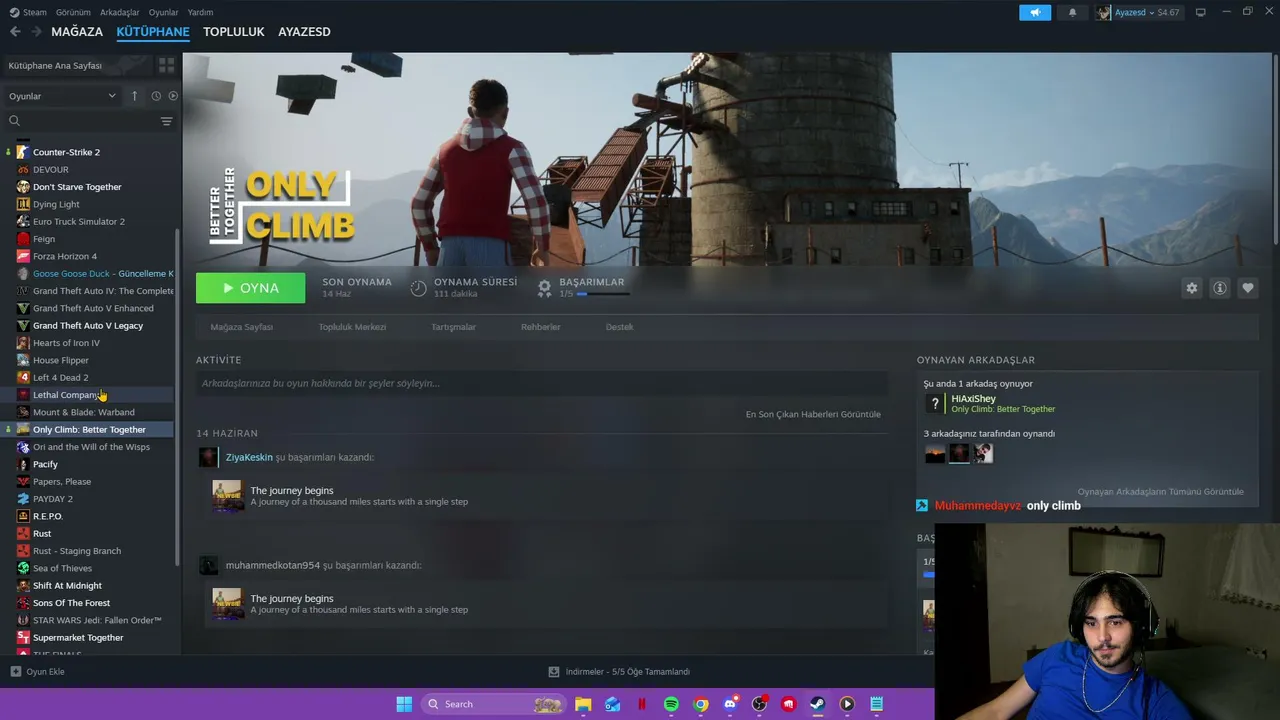Viewport: 1280px width, 720px height.
Task: Click the PAYDAY 2 game icon
Action: [x=23, y=499]
